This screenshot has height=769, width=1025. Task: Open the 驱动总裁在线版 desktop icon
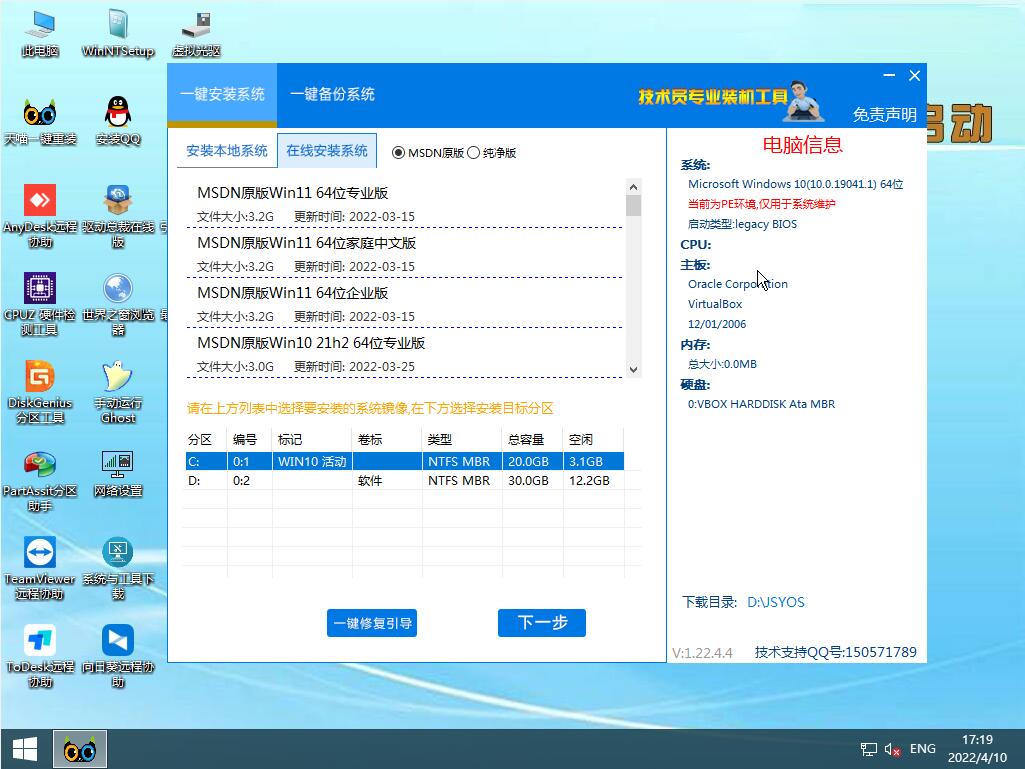(118, 216)
